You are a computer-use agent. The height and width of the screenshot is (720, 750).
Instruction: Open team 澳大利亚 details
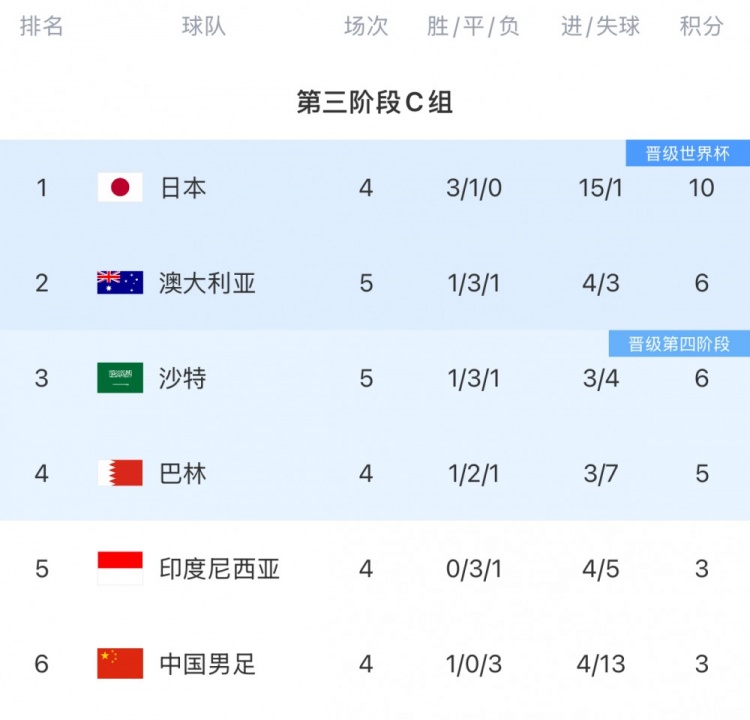pos(207,283)
